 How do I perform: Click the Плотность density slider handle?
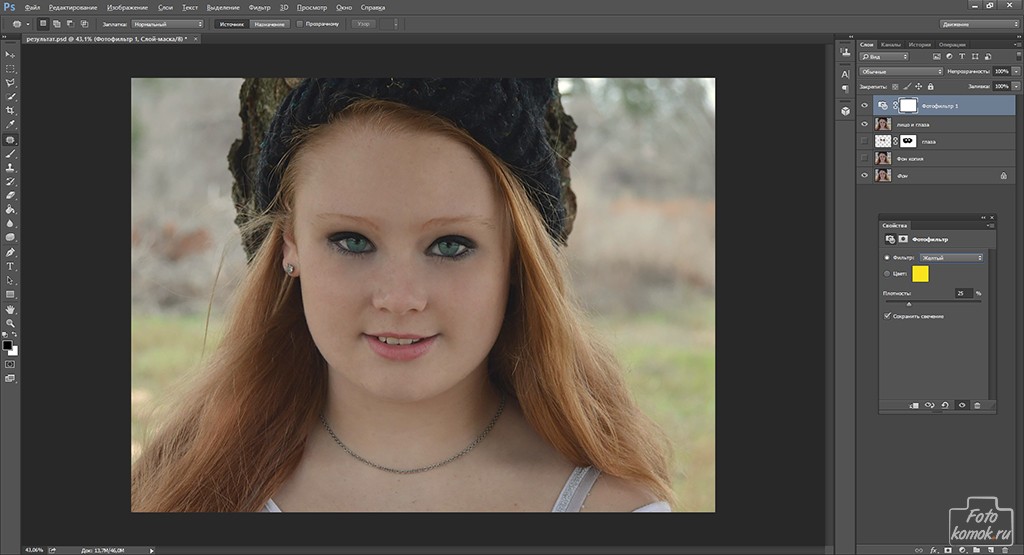(908, 304)
